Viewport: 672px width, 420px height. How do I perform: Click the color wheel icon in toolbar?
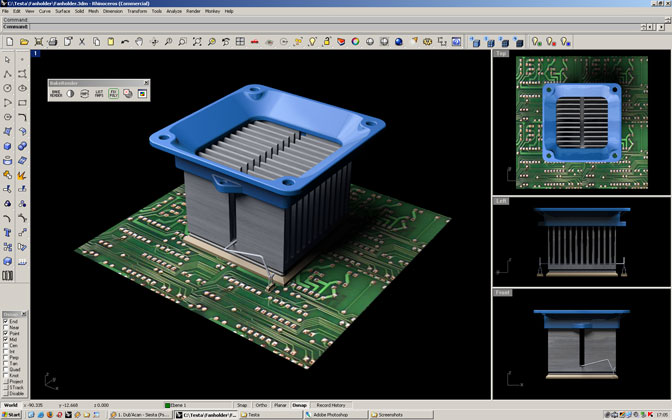355,42
